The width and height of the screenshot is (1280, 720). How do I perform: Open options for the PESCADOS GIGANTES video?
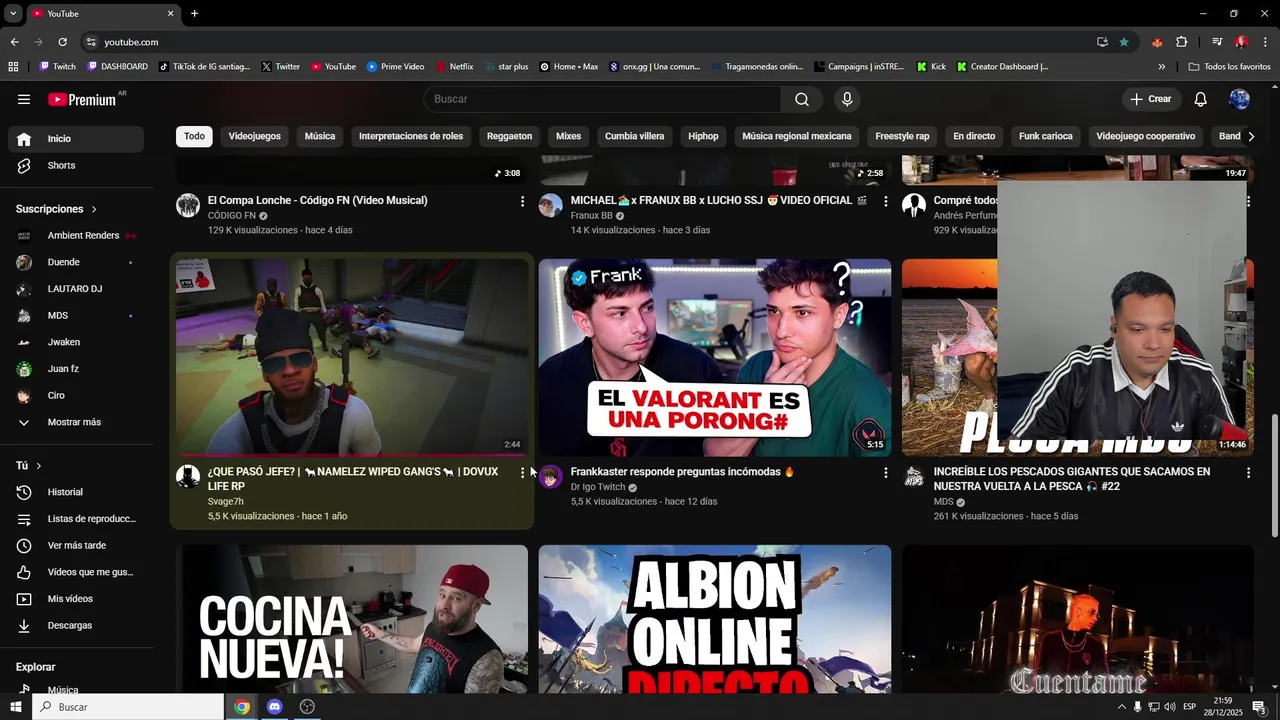(x=1248, y=472)
